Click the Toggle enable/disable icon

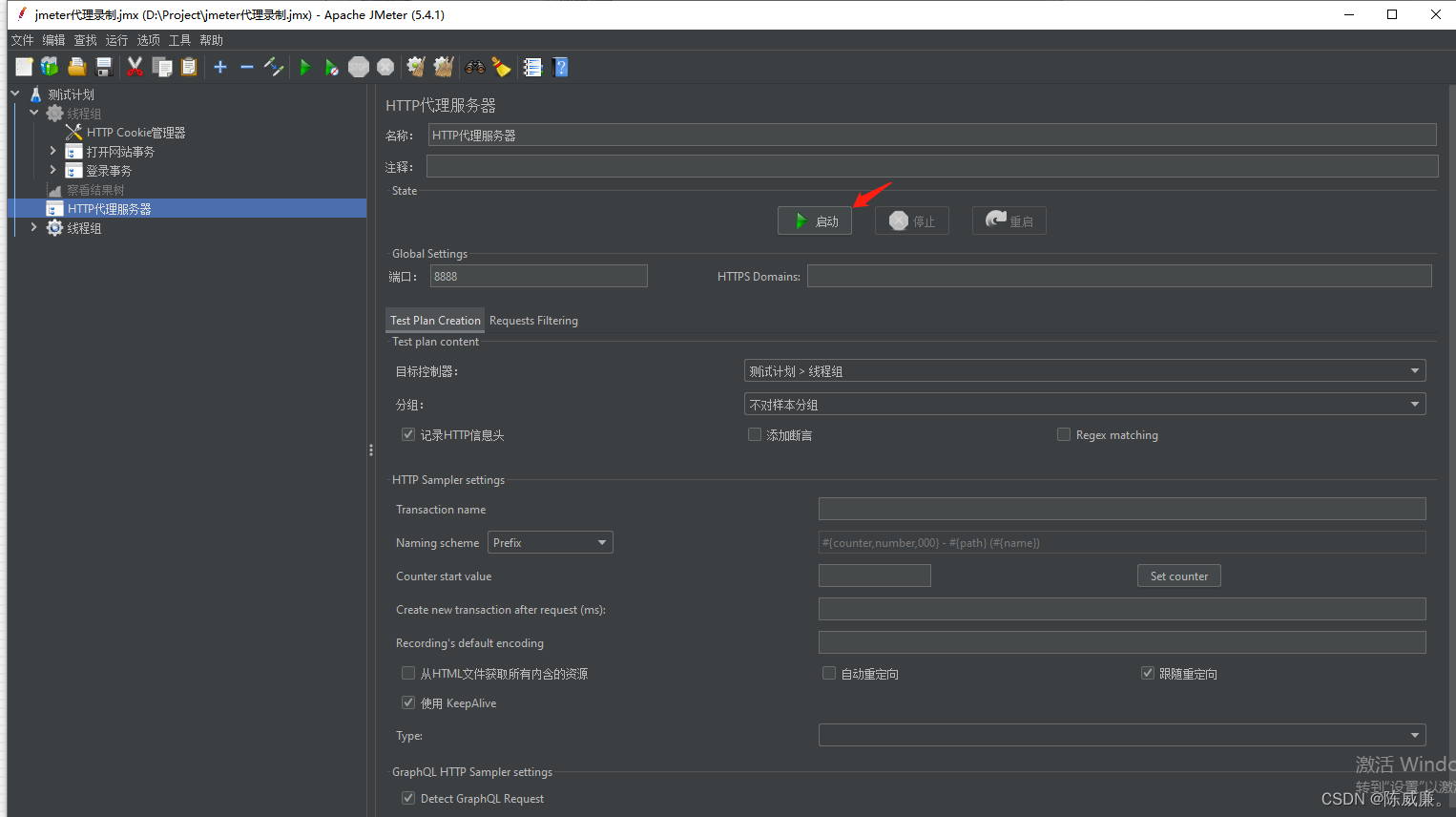[x=275, y=67]
